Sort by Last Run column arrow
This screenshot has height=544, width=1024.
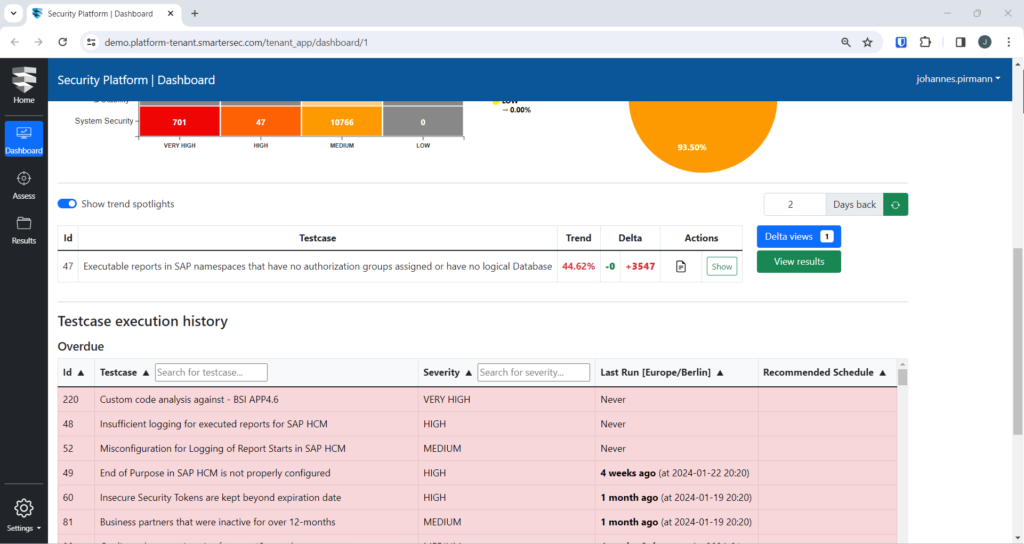[720, 373]
